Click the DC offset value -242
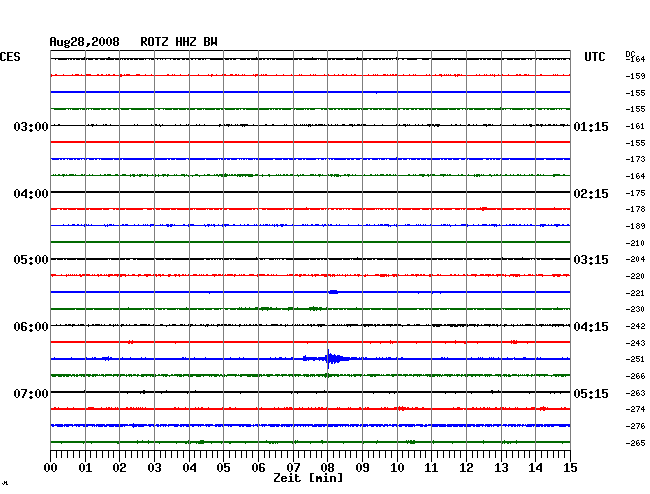 (635, 326)
